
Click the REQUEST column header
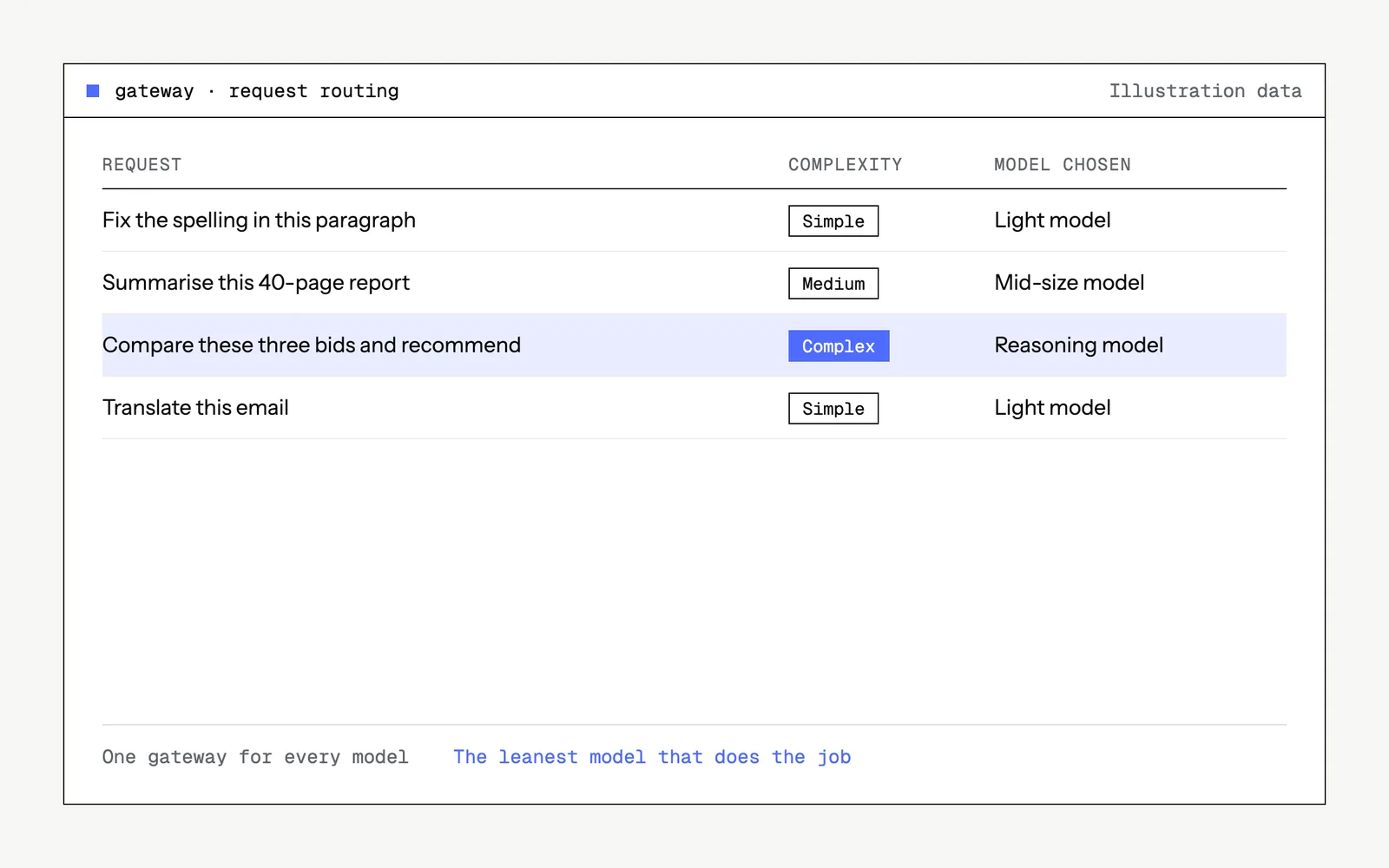click(x=142, y=165)
